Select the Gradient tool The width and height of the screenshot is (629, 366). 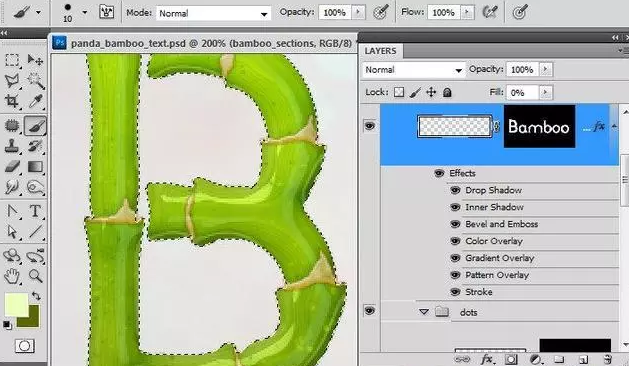35,167
